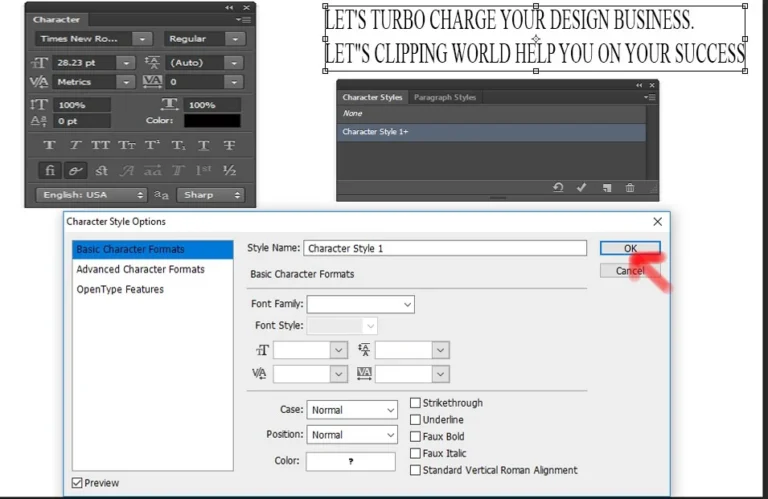Enable Underline checkbox in dialog
The image size is (768, 499).
(x=415, y=420)
